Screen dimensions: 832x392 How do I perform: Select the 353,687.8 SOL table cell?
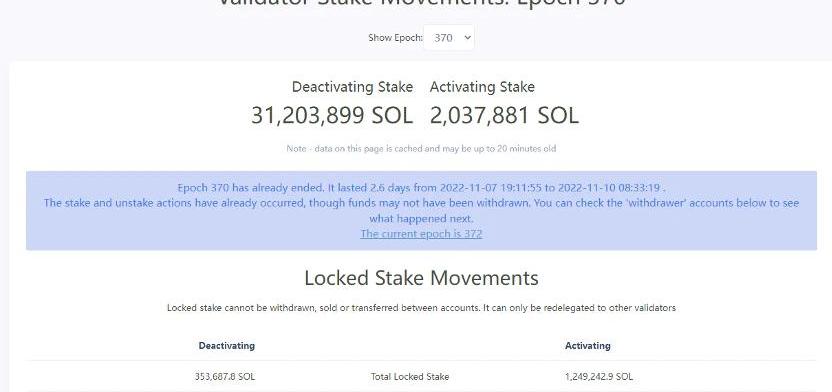coord(225,377)
